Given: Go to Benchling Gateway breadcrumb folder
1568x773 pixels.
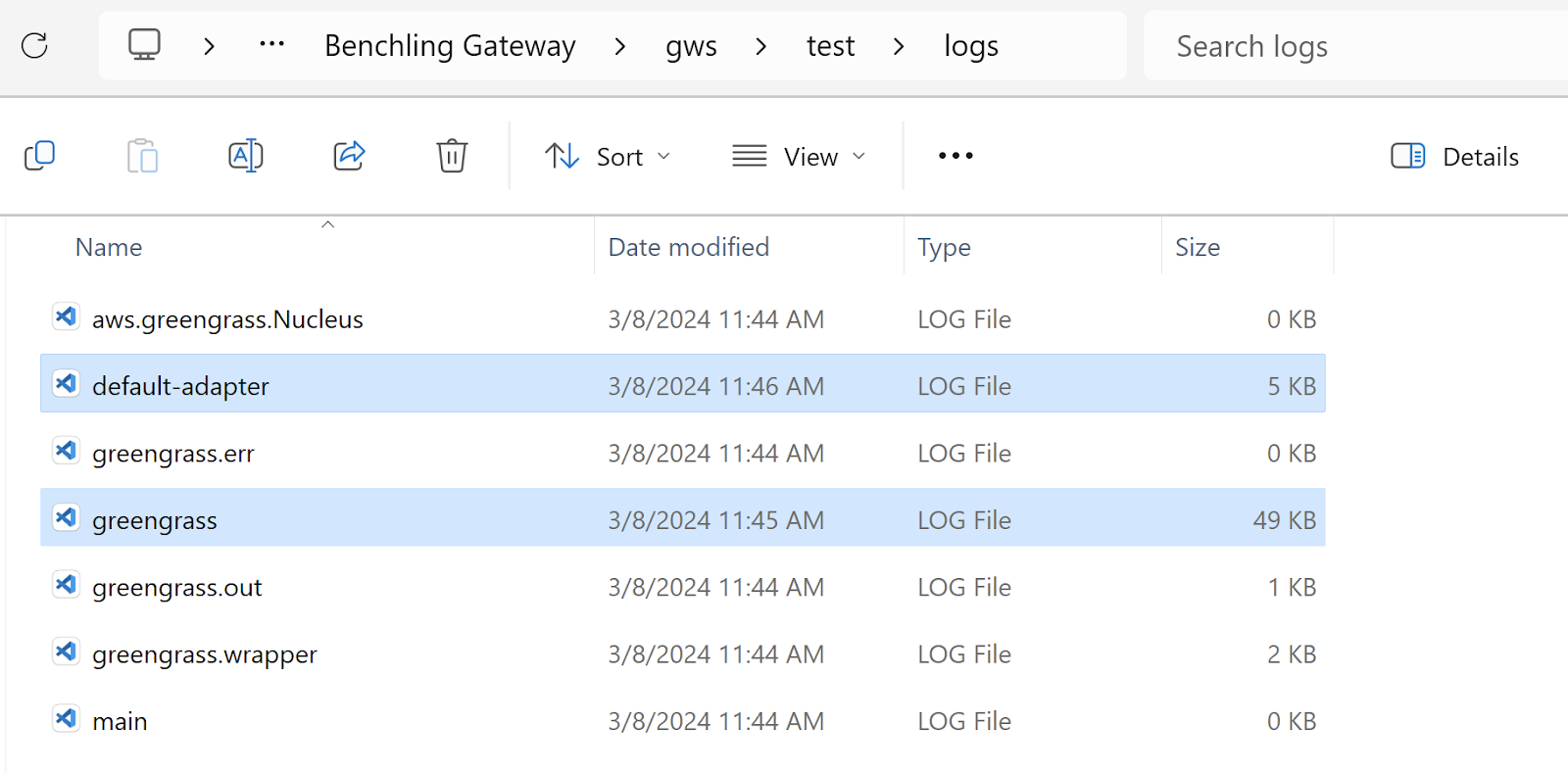Looking at the screenshot, I should pos(450,46).
